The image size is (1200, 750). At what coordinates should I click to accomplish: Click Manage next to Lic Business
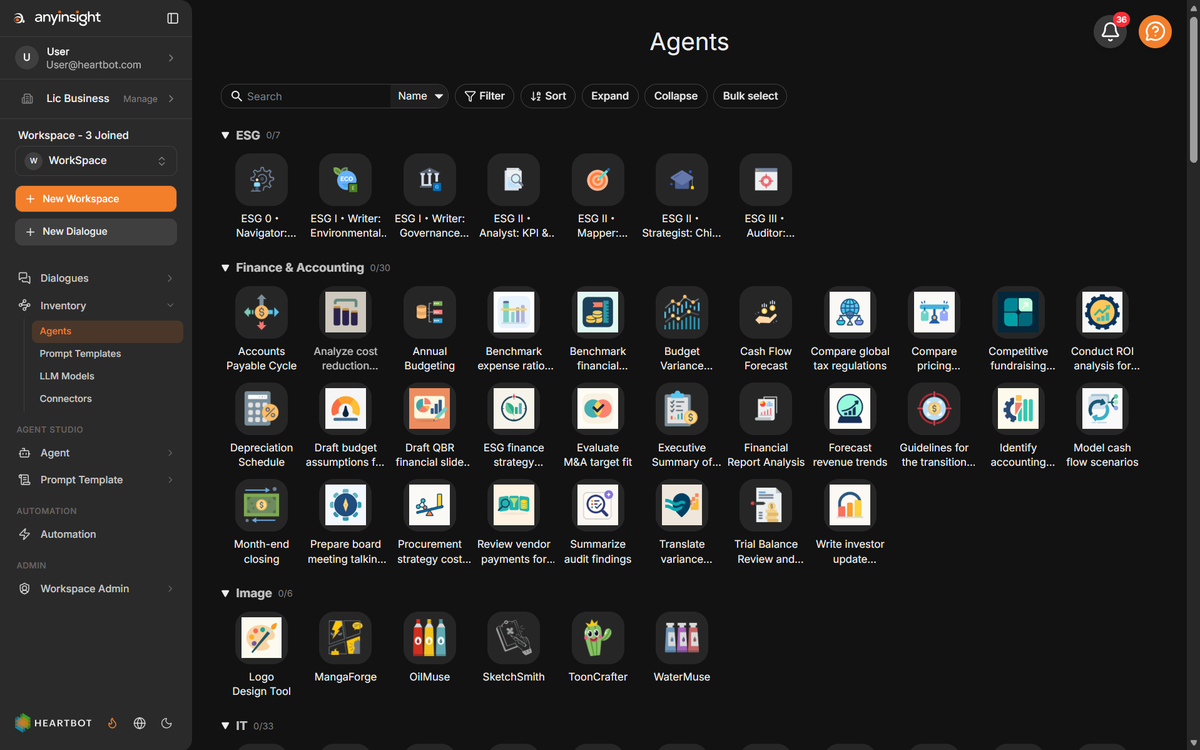[140, 99]
